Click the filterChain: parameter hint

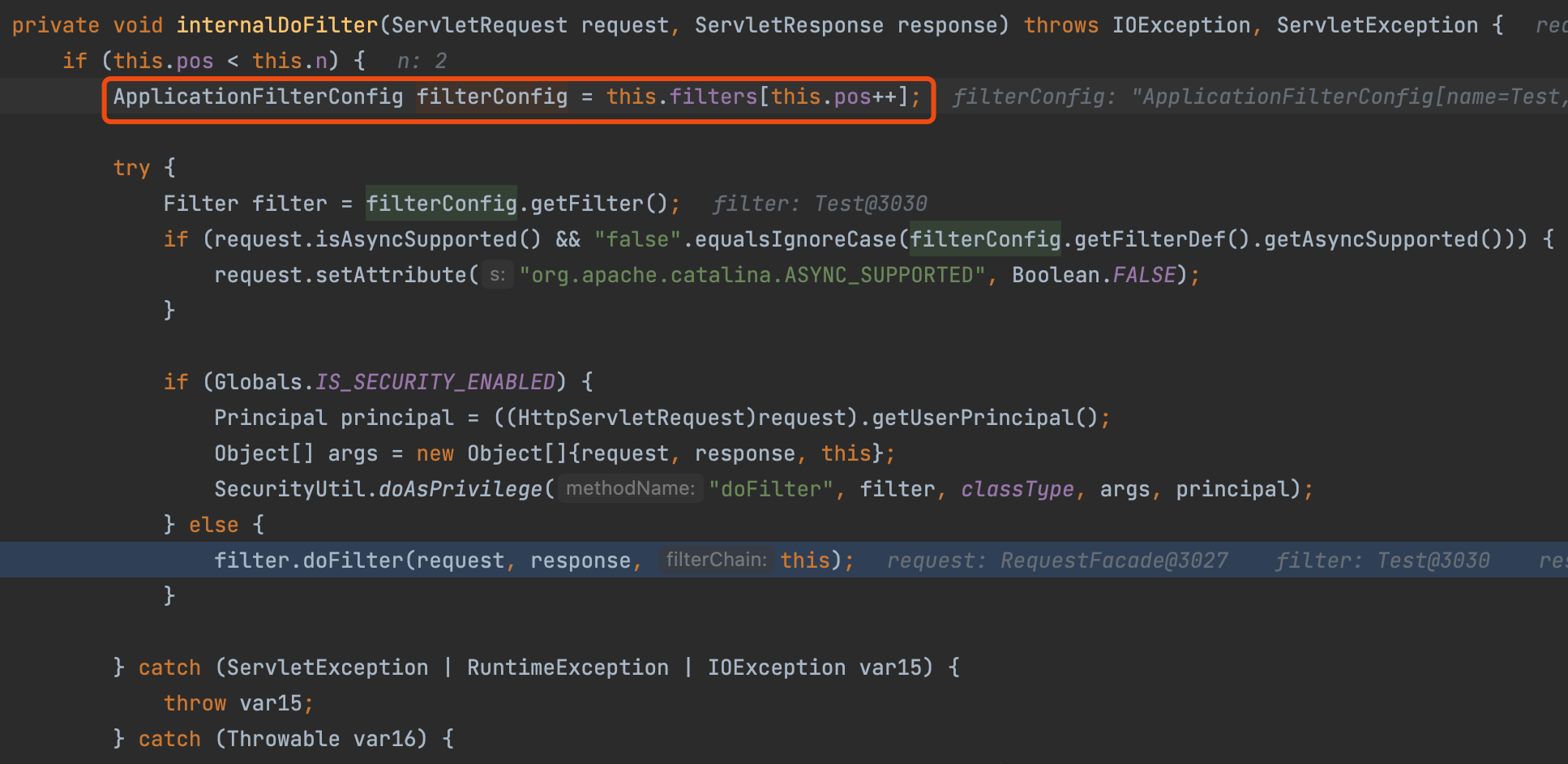tap(716, 560)
